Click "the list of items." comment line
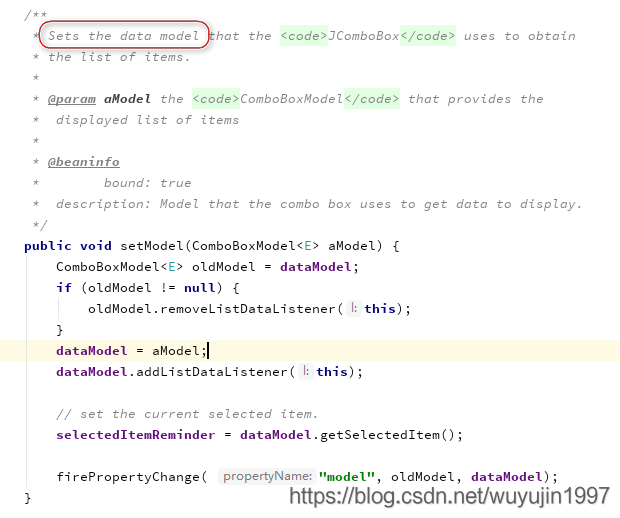Viewport: 620px width, 518px height. 119,57
